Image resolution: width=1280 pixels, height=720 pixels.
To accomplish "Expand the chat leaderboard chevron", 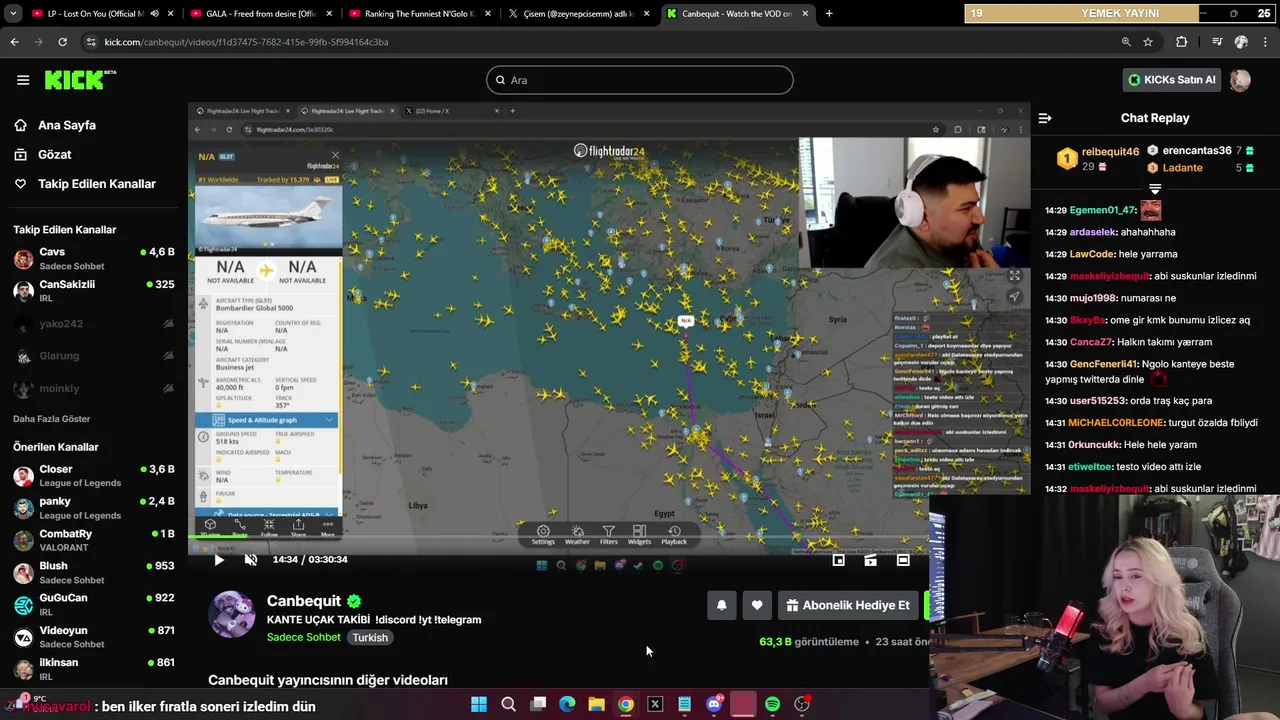I will [x=1155, y=188].
